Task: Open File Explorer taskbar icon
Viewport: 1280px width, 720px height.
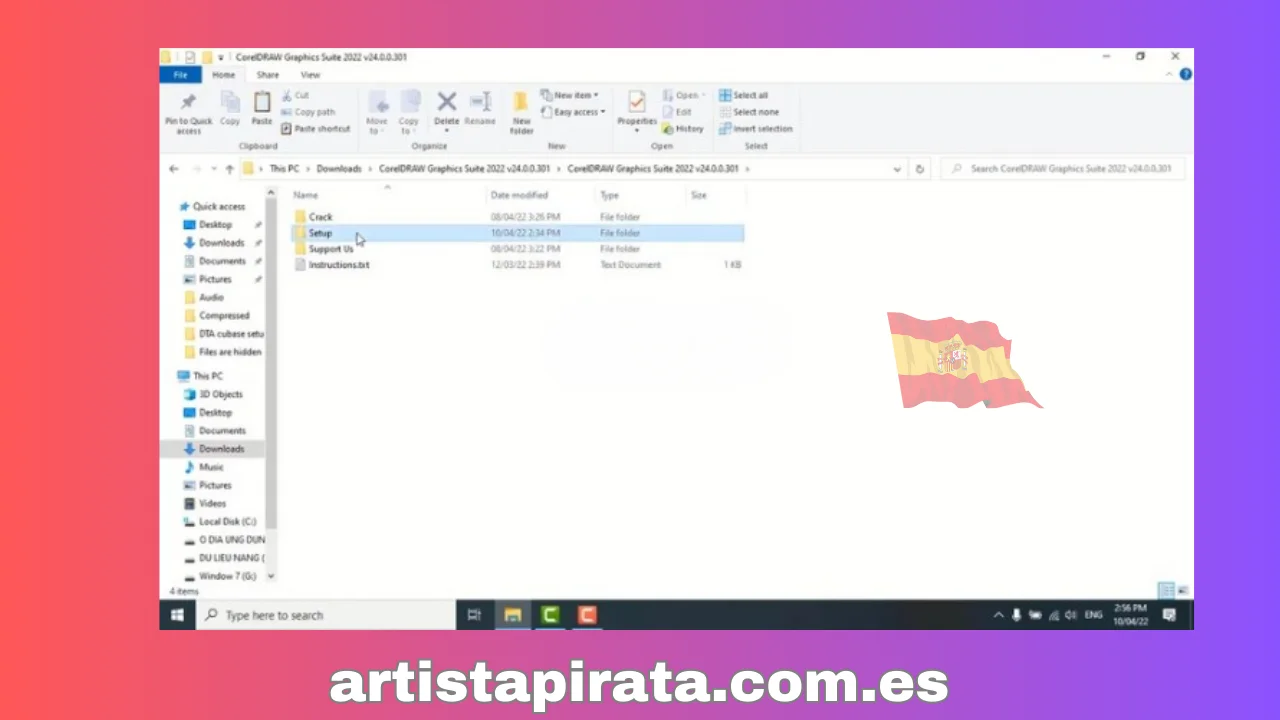Action: [x=512, y=615]
